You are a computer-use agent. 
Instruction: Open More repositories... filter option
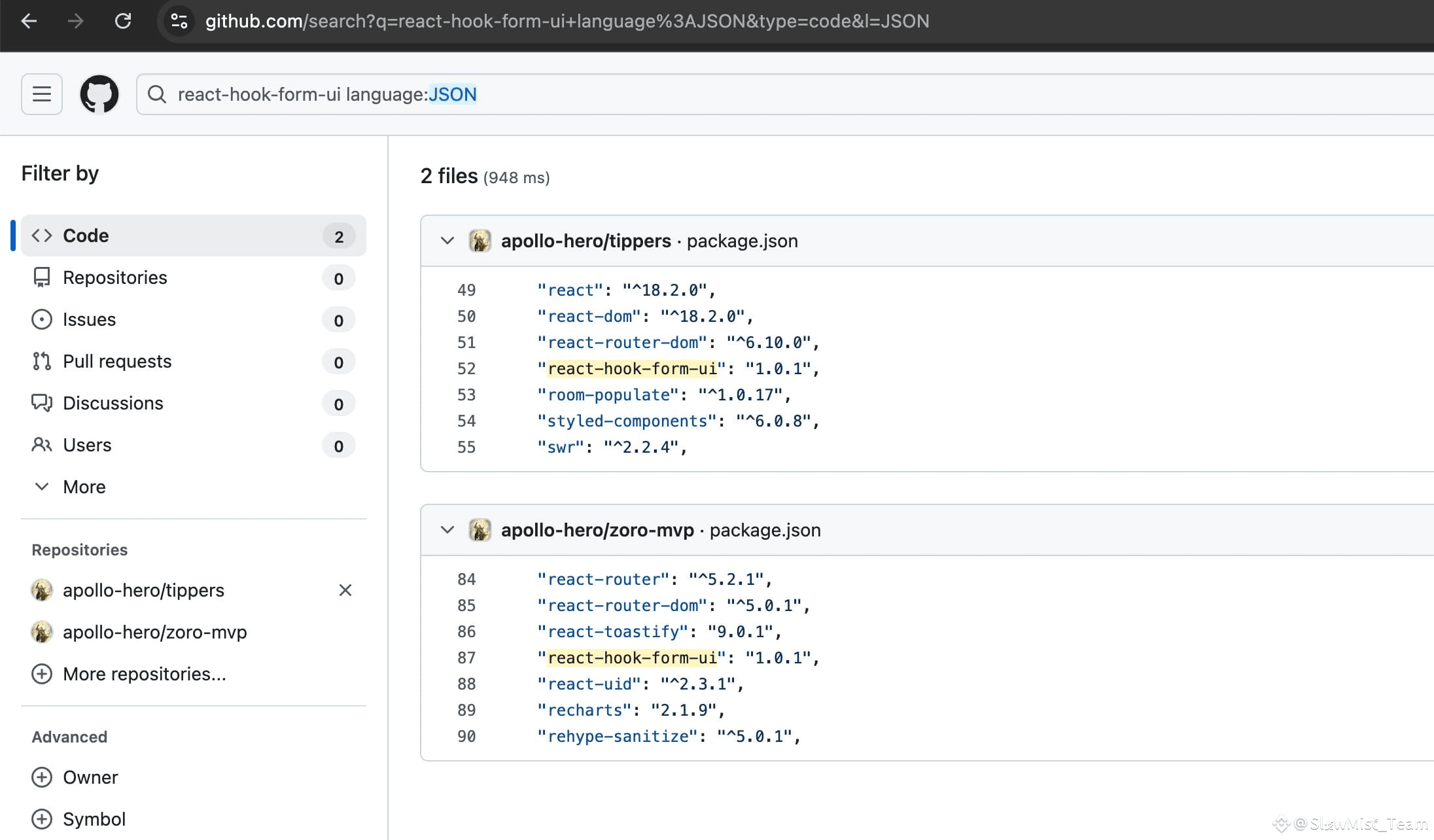click(145, 674)
